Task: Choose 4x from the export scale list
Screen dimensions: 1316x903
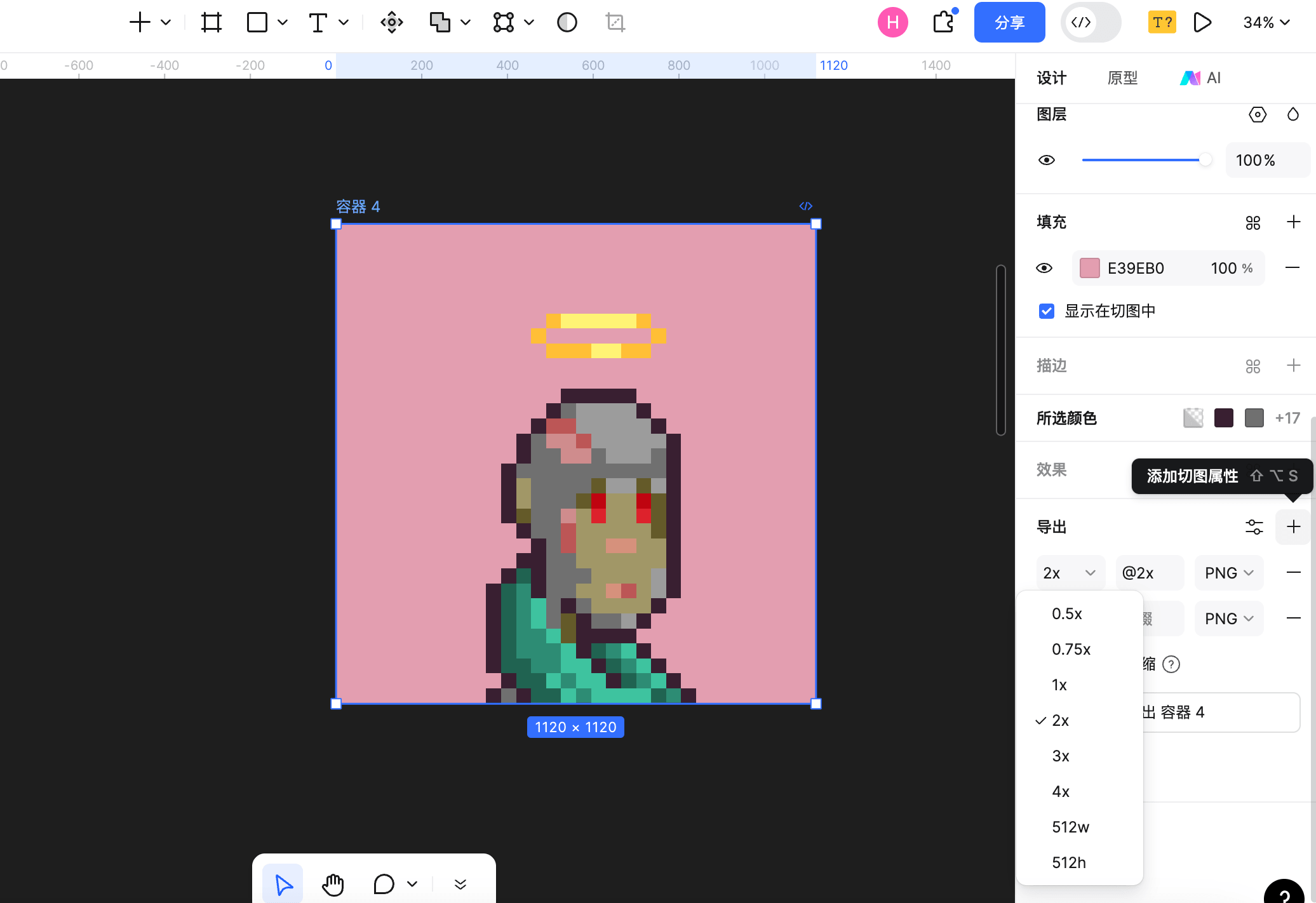Action: [x=1062, y=791]
